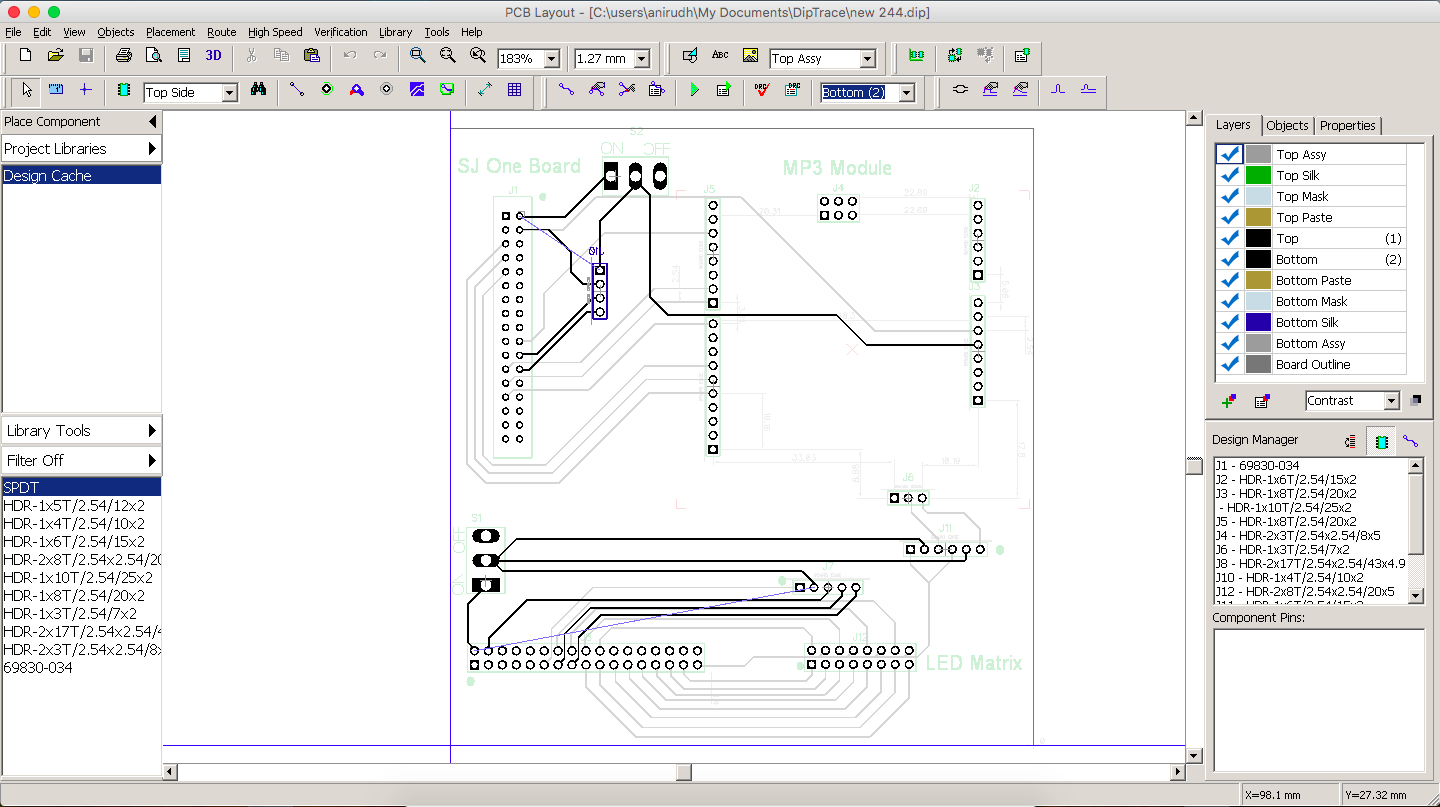The height and width of the screenshot is (807, 1440).
Task: Click the add layer icon below layers list
Action: coord(1229,401)
